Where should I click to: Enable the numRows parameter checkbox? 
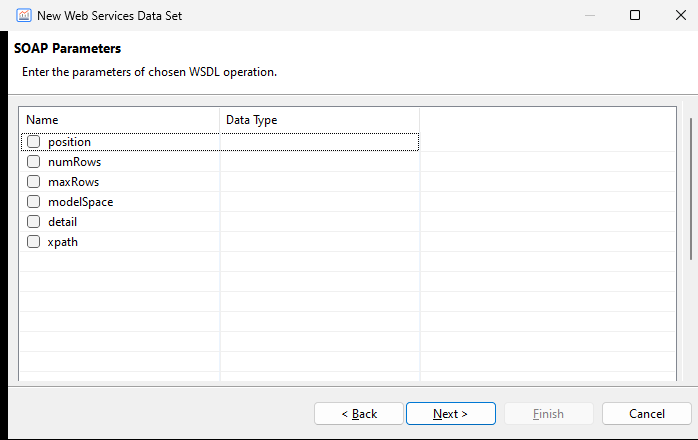(33, 162)
